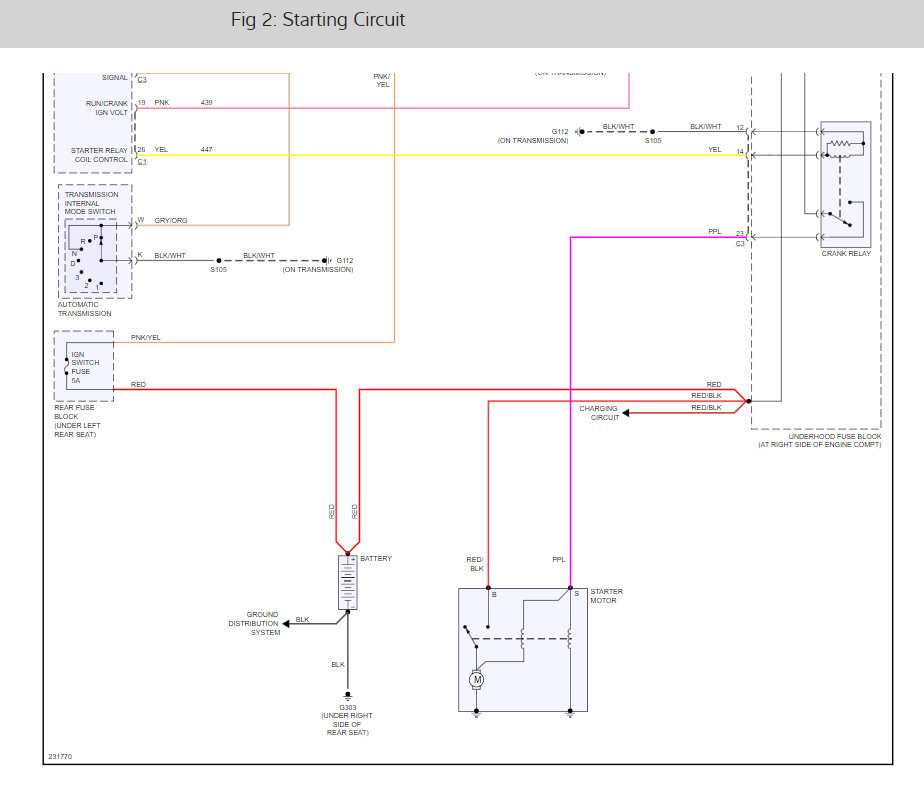This screenshot has width=924, height=808.
Task: Click 'BLK' label on ground distribution wire
Action: (x=302, y=619)
